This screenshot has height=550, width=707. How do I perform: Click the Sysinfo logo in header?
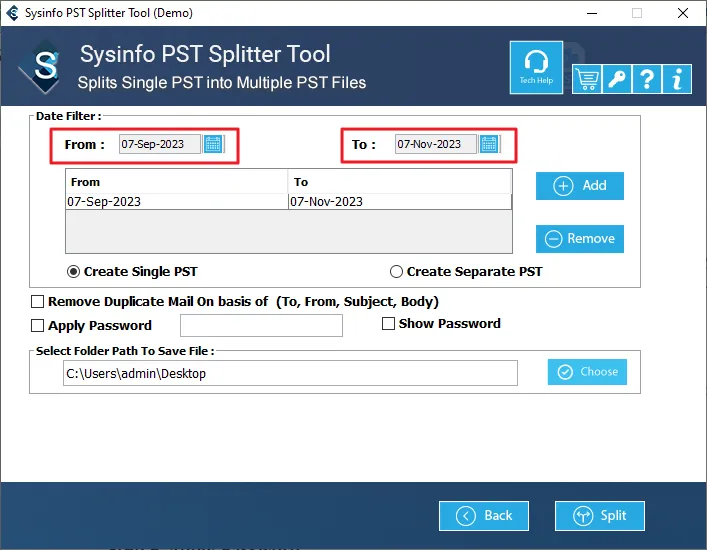pos(41,67)
